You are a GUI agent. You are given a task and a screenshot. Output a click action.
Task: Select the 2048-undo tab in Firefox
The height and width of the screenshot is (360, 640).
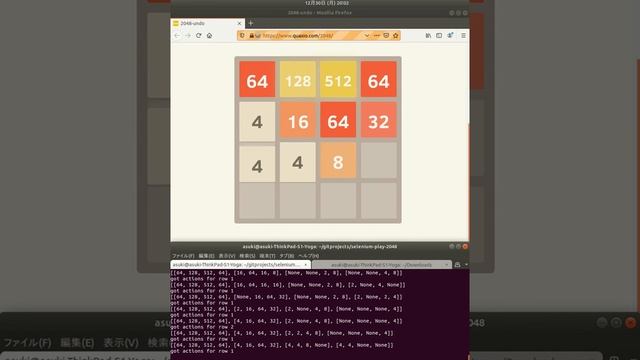[207, 23]
